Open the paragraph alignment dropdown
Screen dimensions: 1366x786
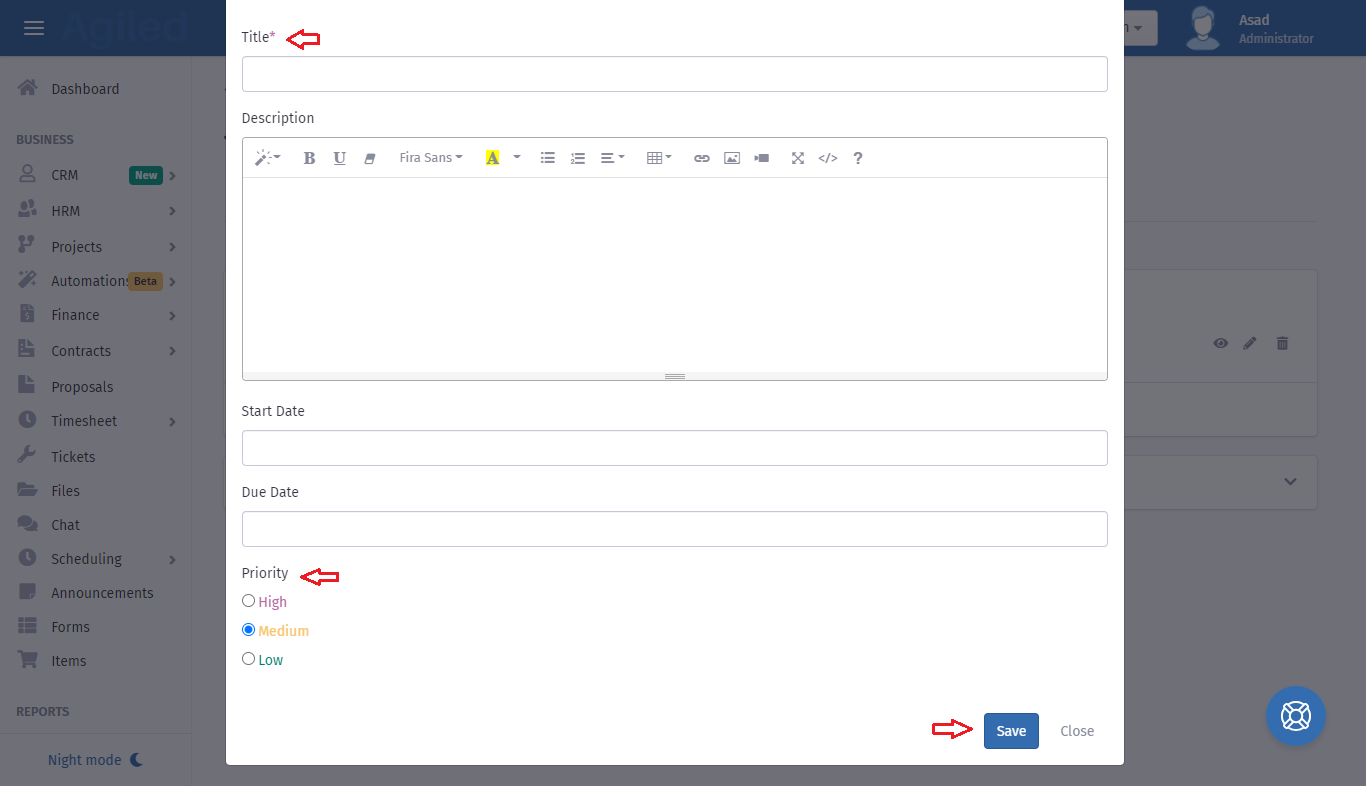pyautogui.click(x=612, y=158)
